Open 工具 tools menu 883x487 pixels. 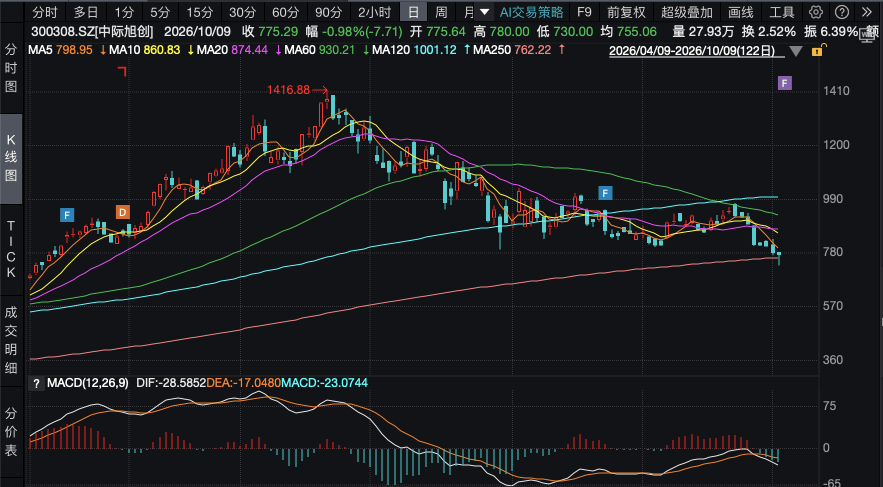(x=782, y=12)
